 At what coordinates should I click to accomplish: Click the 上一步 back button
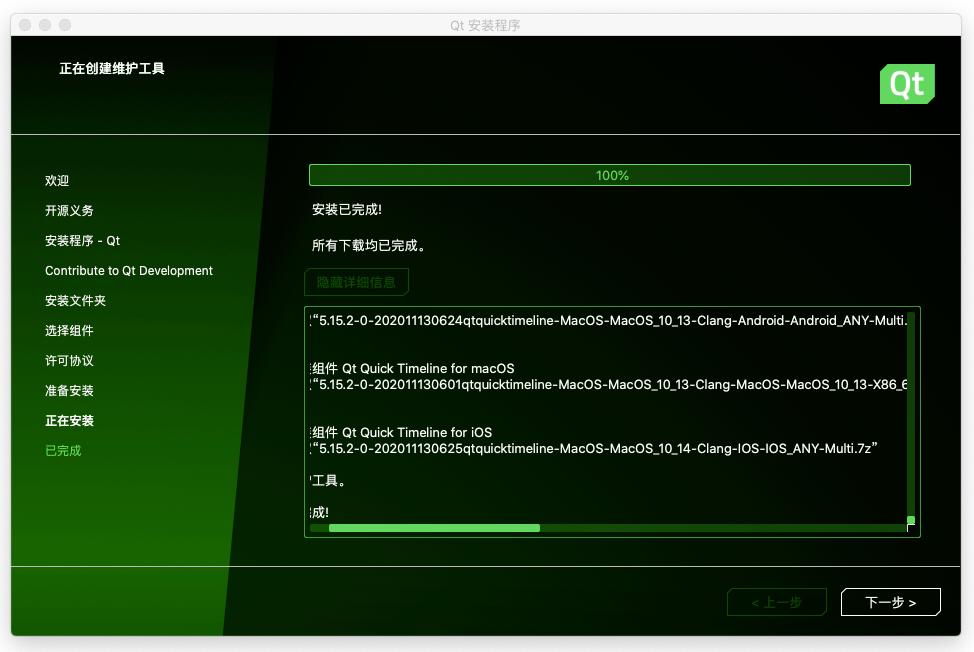776,602
